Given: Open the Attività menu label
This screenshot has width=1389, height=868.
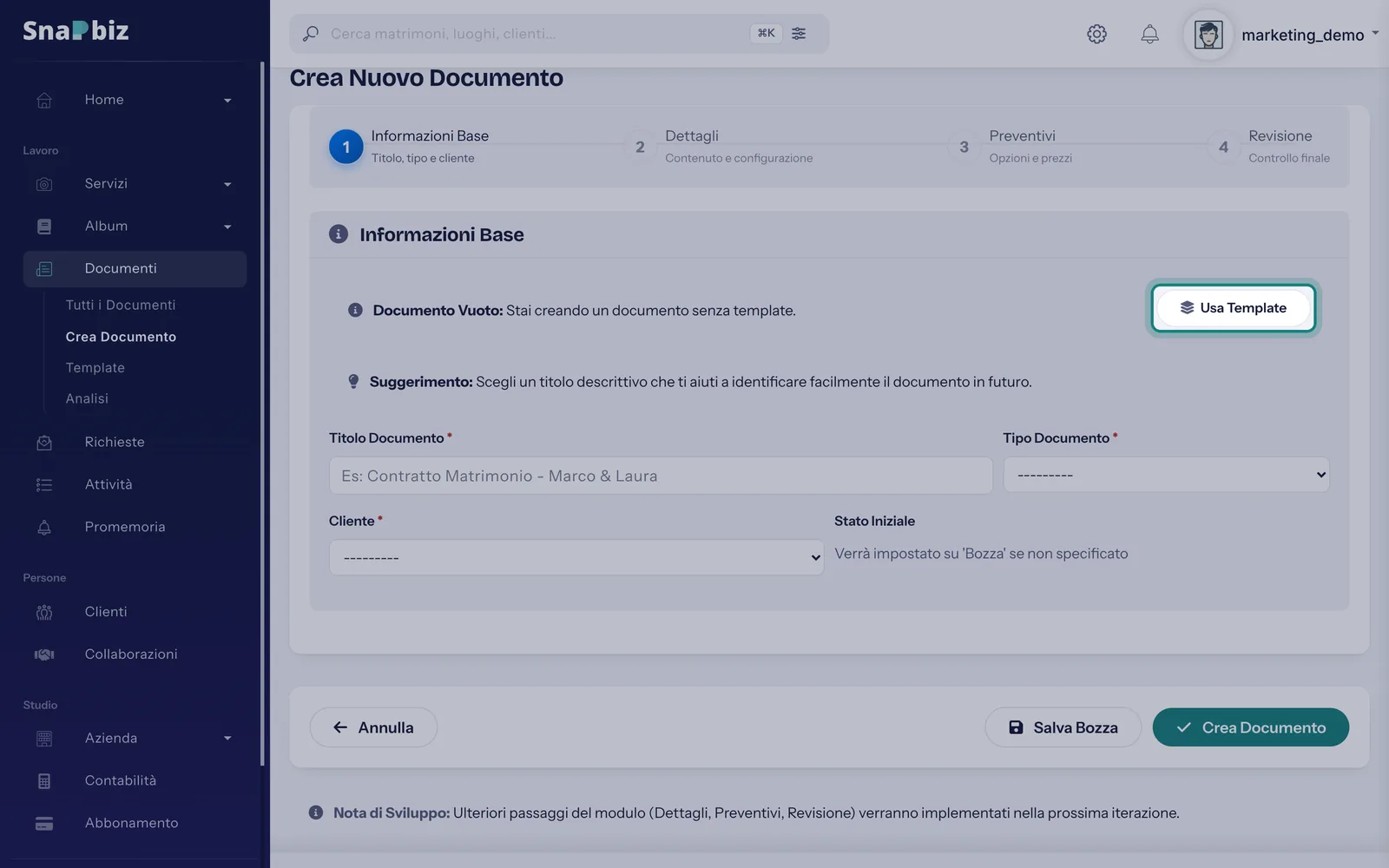Looking at the screenshot, I should tap(109, 484).
